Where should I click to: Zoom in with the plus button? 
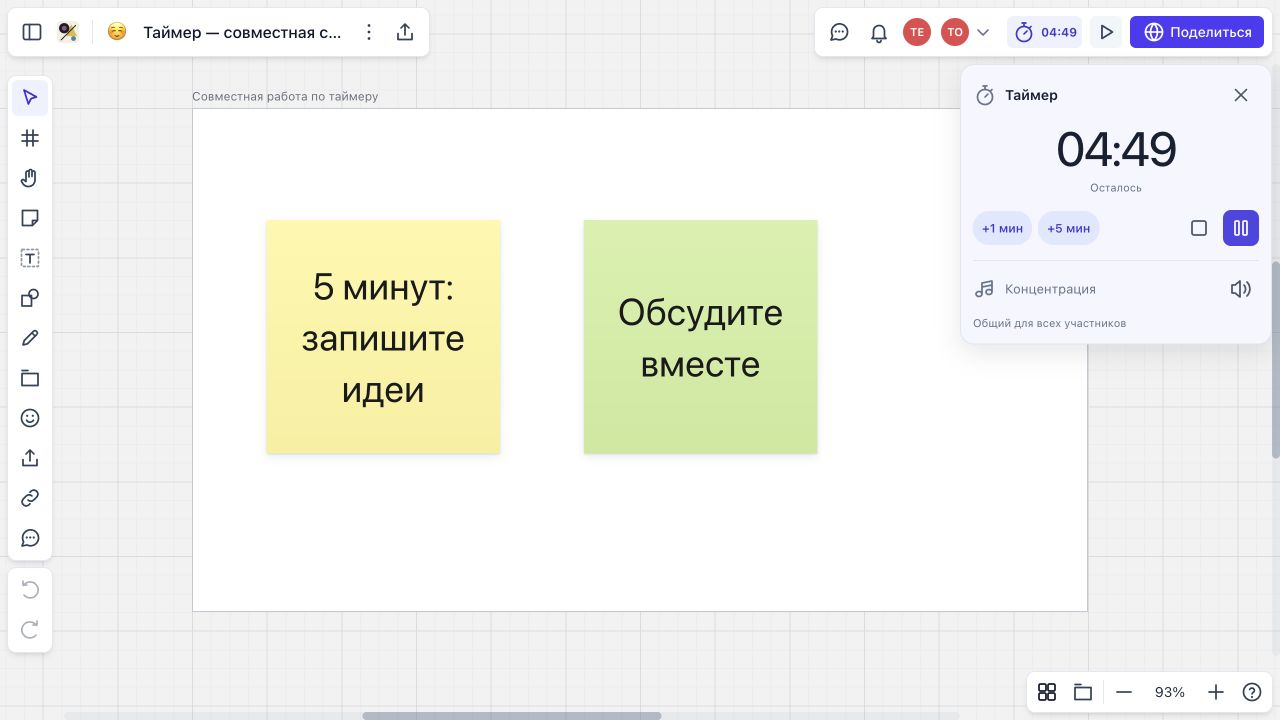[1216, 692]
